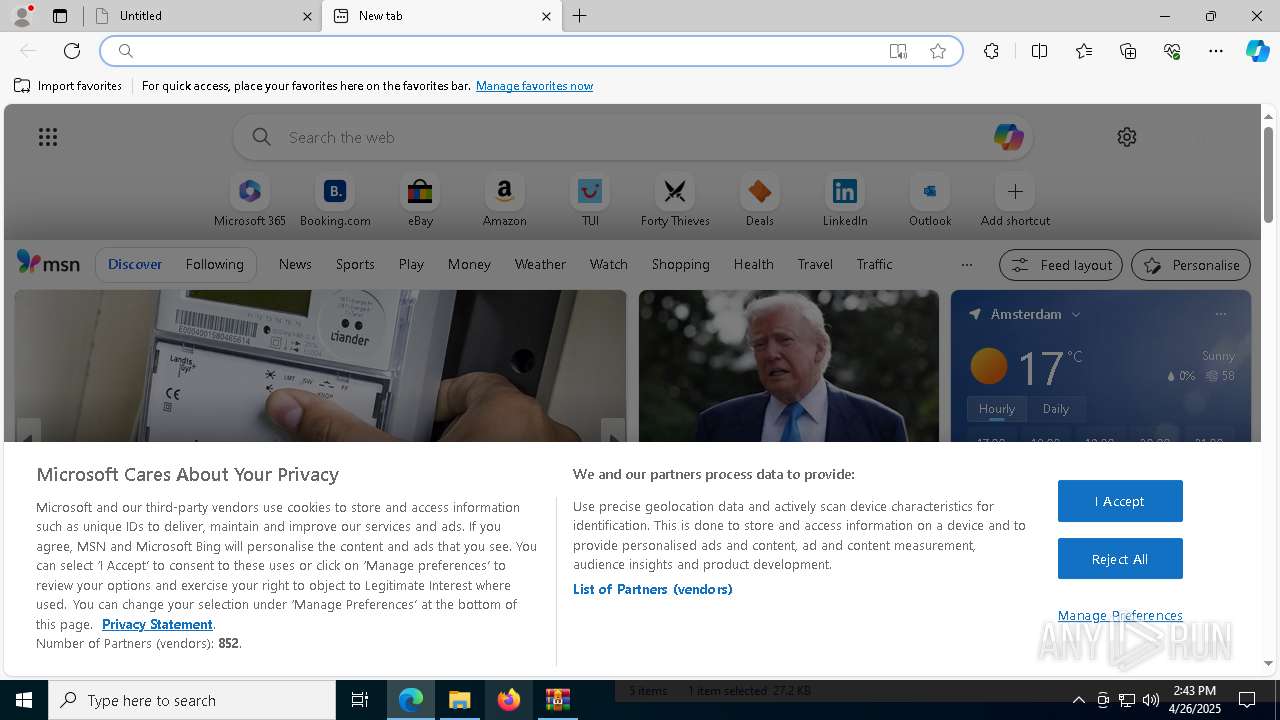
Task: Open the Watch menu item
Action: tap(608, 264)
